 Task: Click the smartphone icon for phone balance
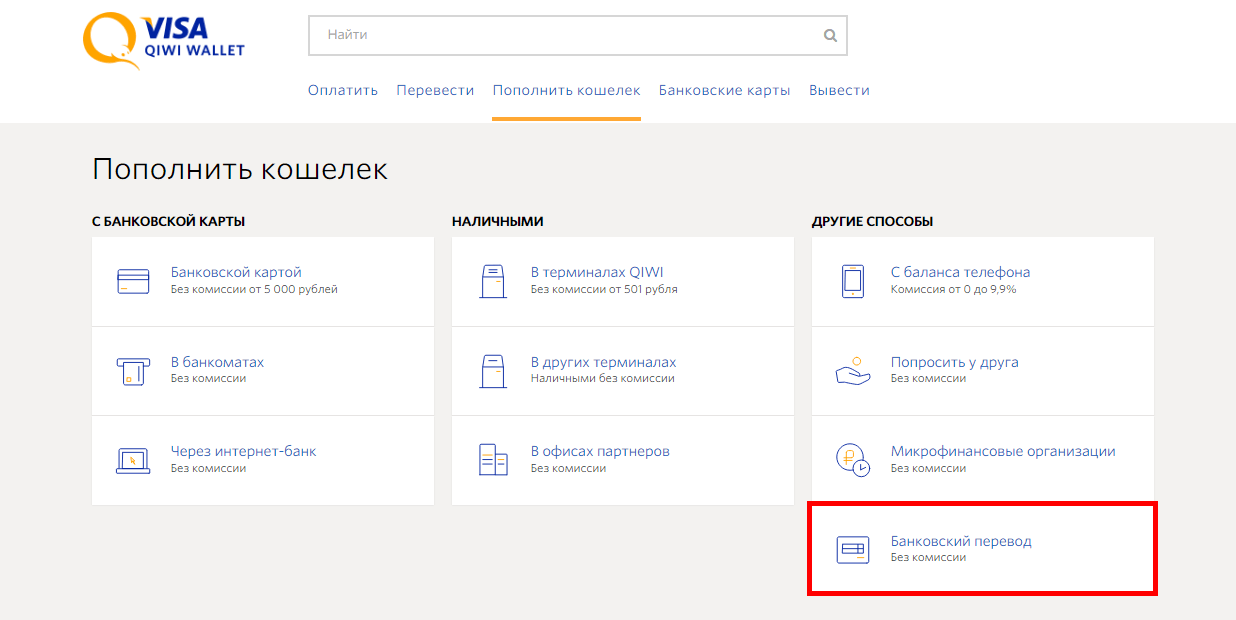point(852,281)
